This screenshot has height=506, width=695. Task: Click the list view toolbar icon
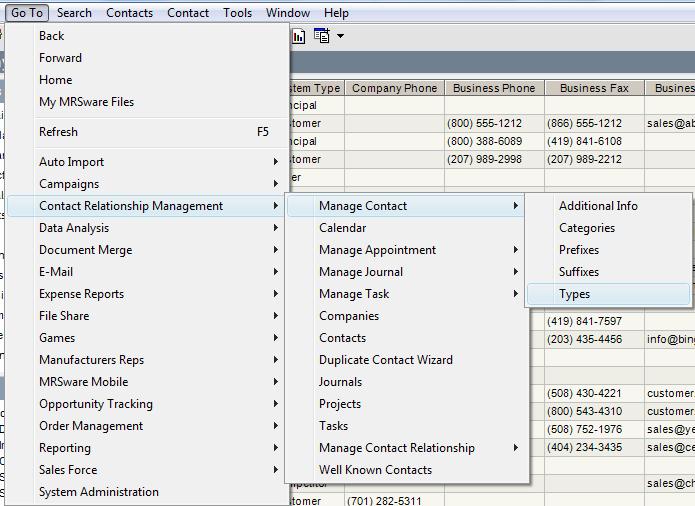(322, 35)
